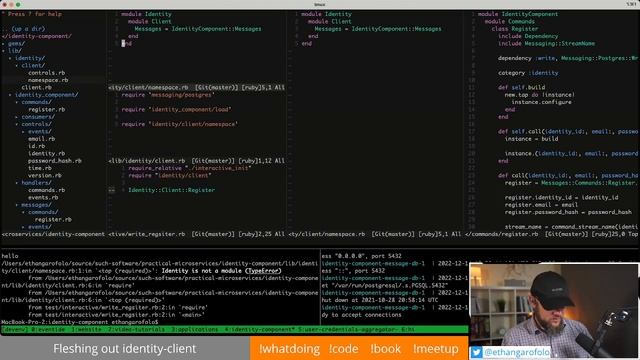Open client.rb under identity/
640x360 pixels.
point(36,87)
